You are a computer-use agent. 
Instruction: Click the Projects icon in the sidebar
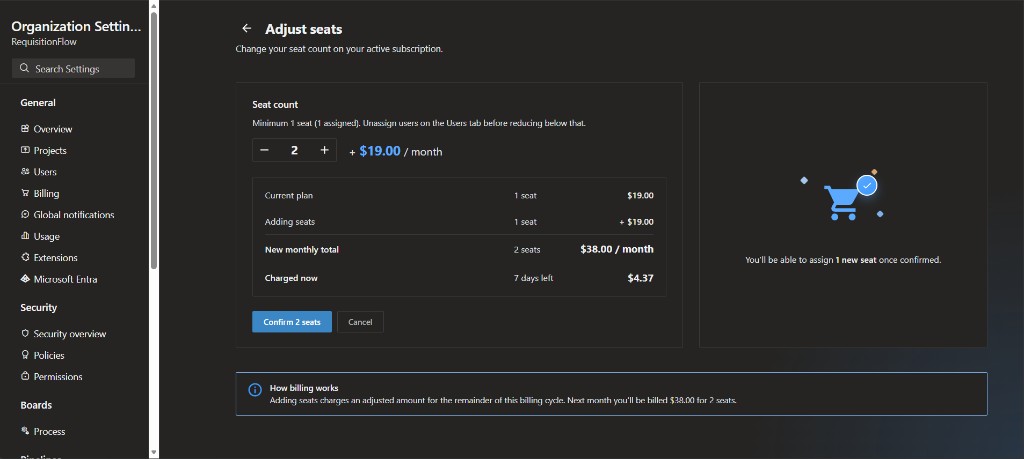pos(25,150)
